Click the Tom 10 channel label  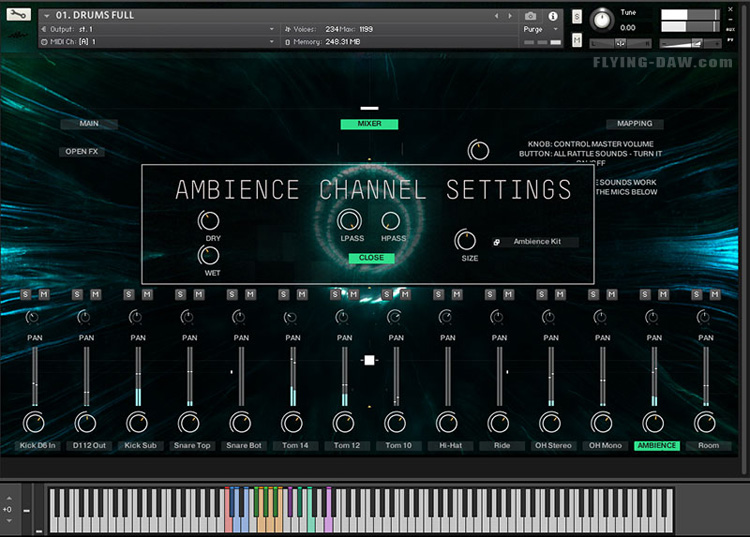click(x=398, y=446)
